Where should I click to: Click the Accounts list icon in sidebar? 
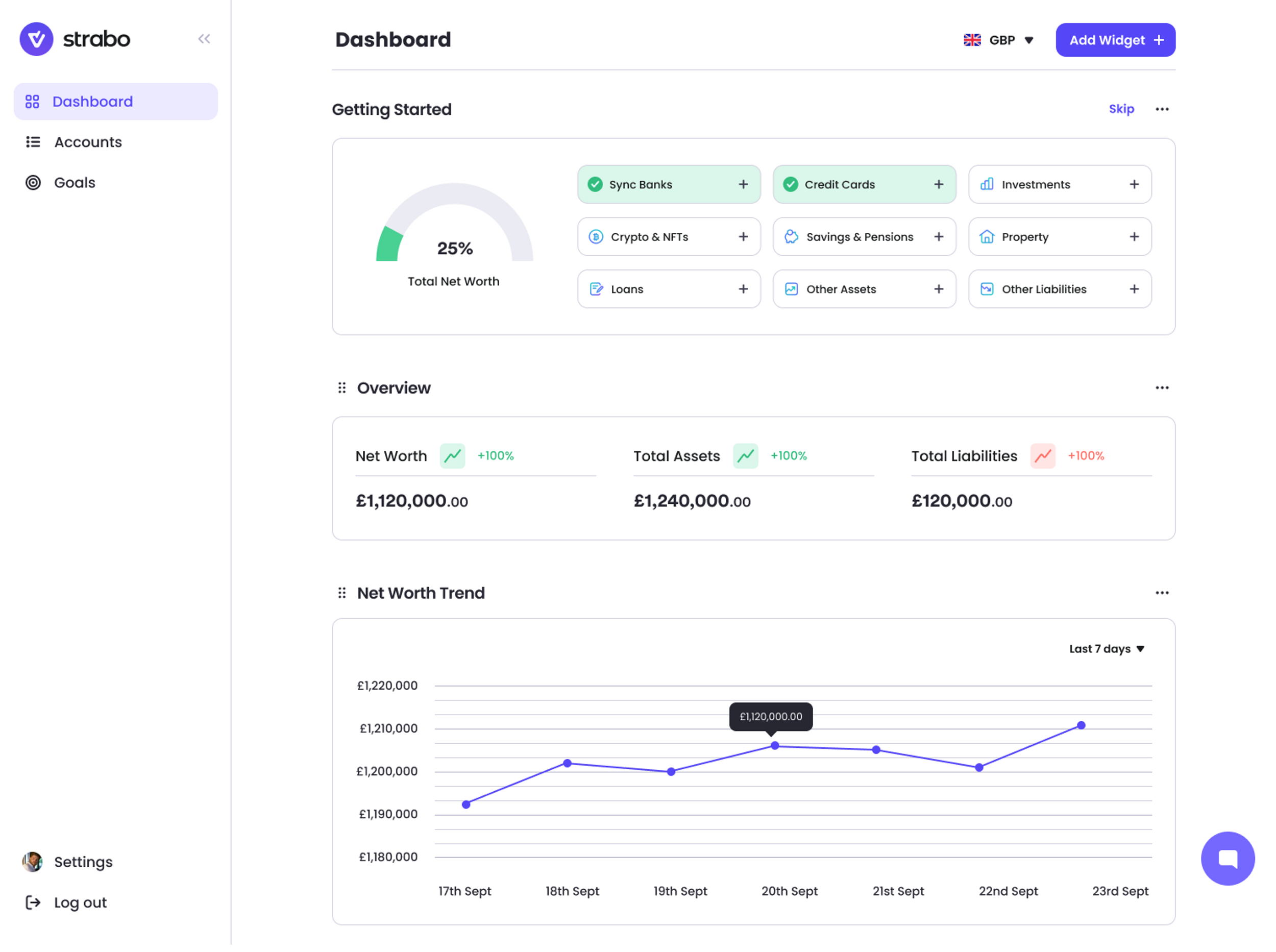tap(33, 142)
